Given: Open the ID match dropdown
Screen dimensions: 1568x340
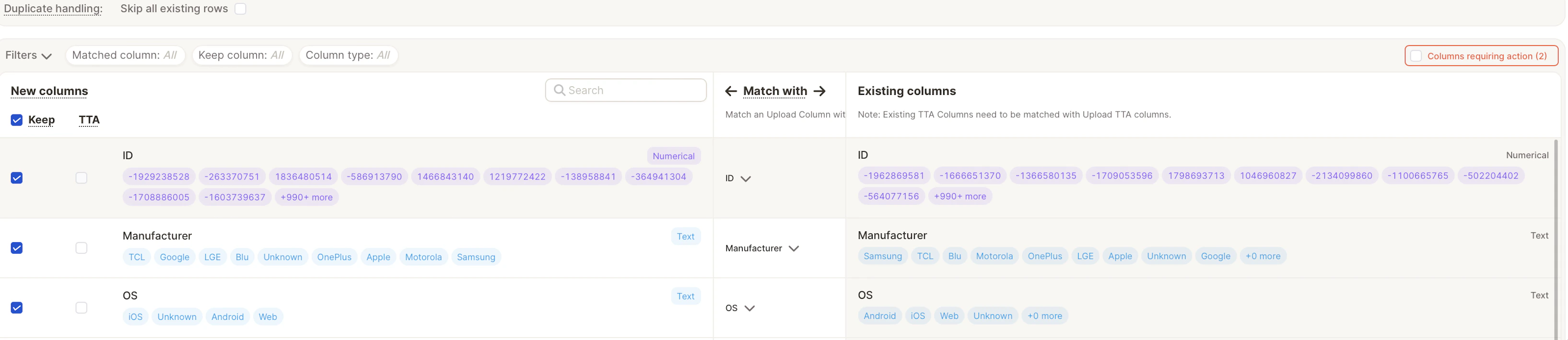Looking at the screenshot, I should click(738, 178).
